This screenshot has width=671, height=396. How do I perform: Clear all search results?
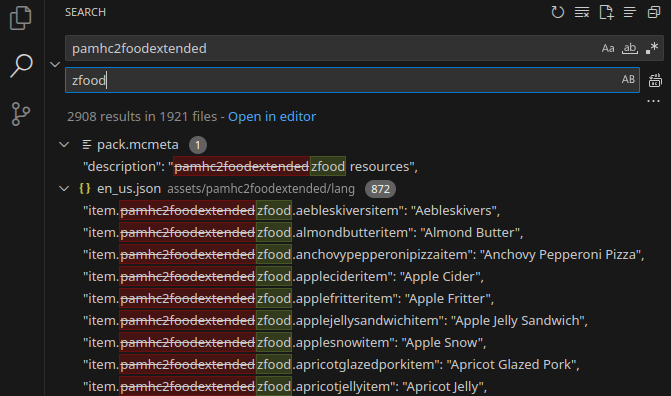(x=582, y=12)
